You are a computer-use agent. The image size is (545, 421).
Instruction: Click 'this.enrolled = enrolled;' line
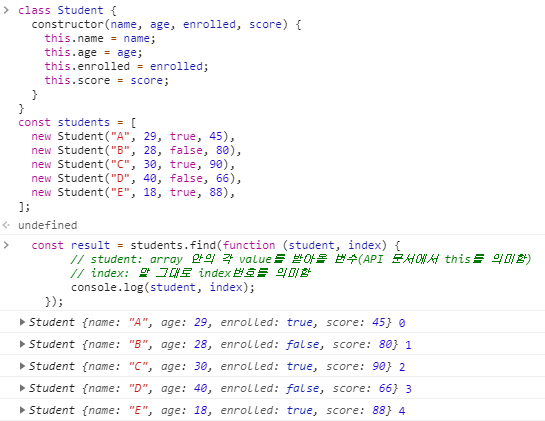[127, 66]
